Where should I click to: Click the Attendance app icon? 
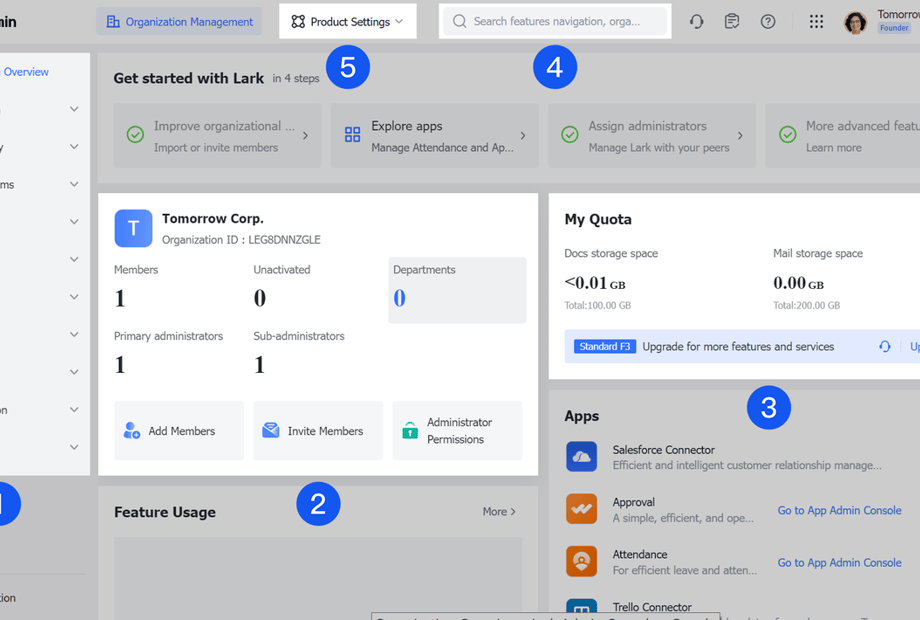click(581, 561)
